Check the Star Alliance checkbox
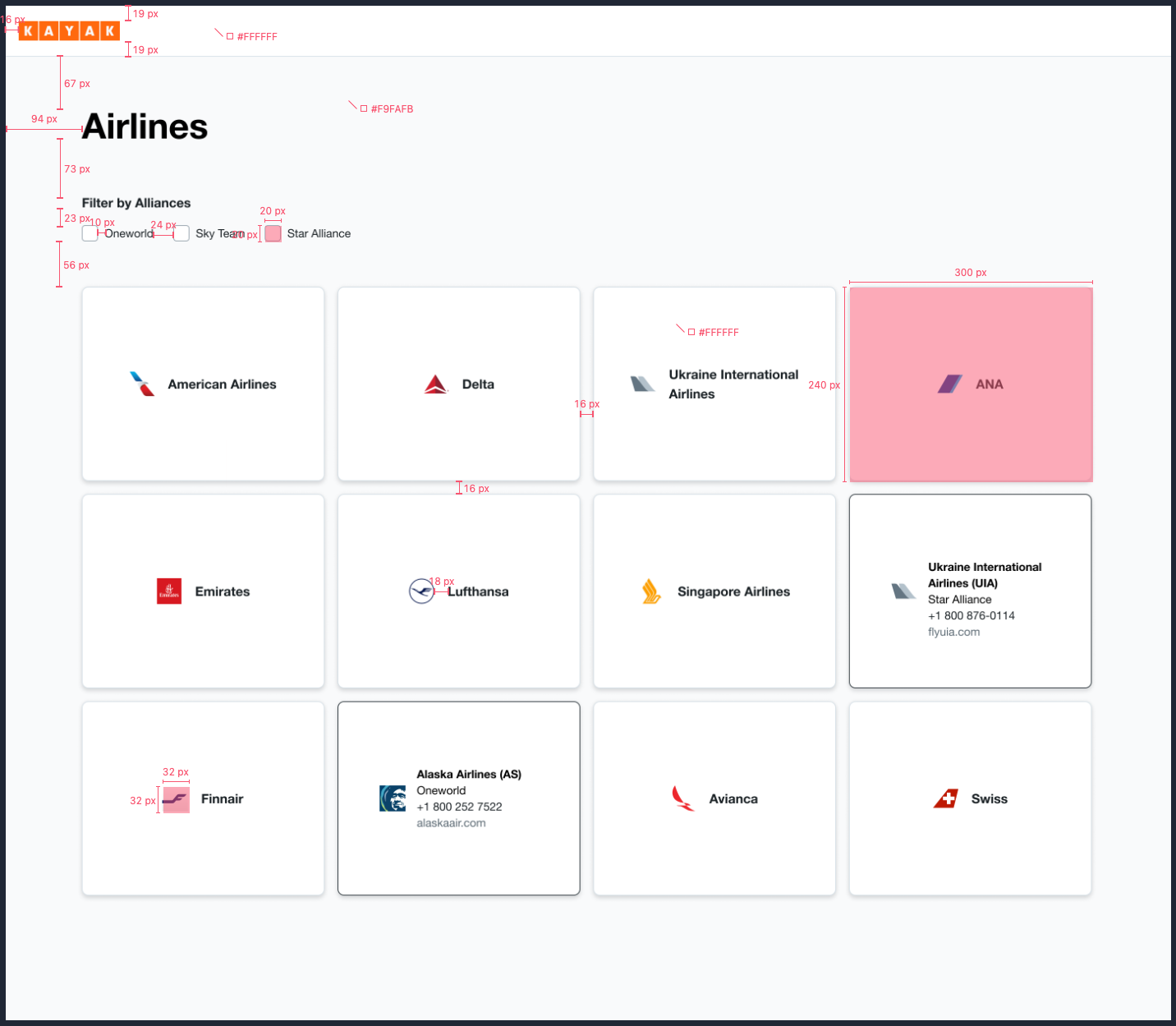This screenshot has height=1026, width=1176. tap(273, 233)
